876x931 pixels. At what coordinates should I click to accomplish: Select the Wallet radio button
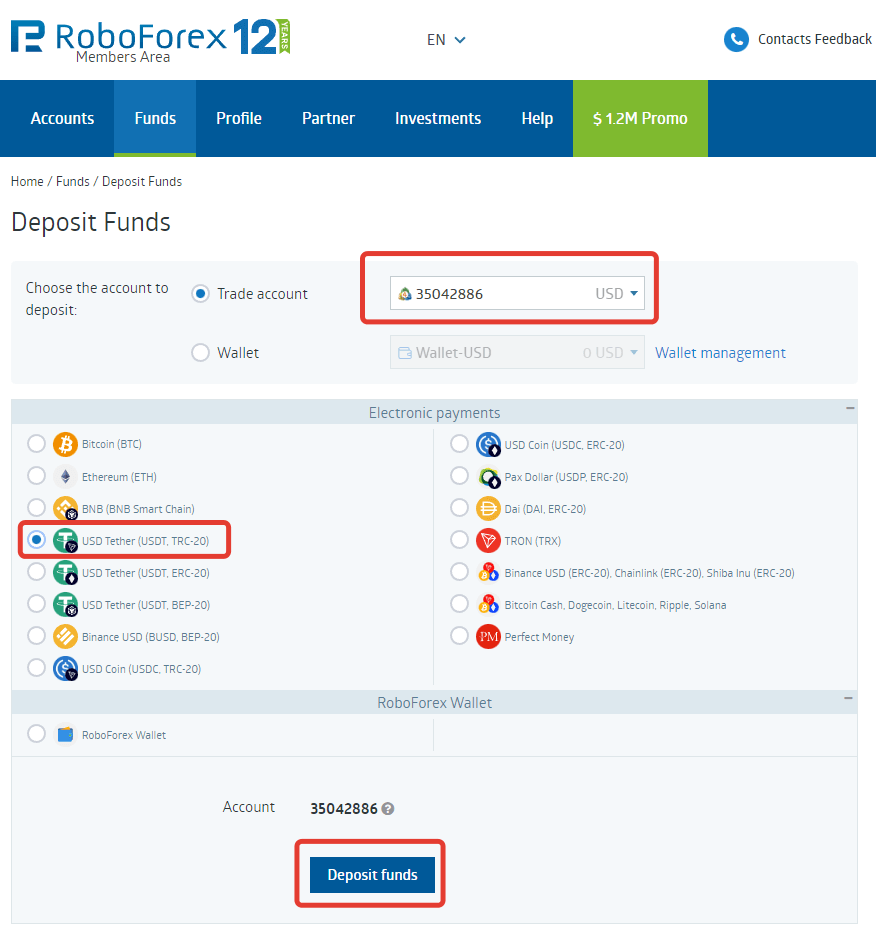(x=200, y=353)
